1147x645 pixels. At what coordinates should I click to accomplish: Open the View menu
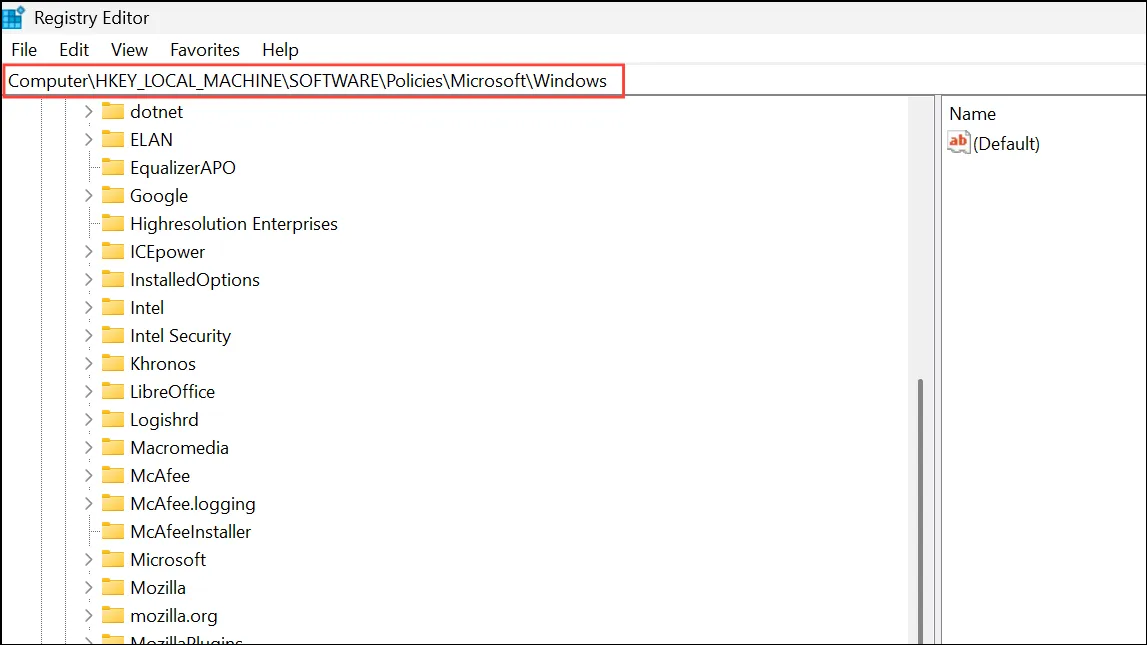129,50
